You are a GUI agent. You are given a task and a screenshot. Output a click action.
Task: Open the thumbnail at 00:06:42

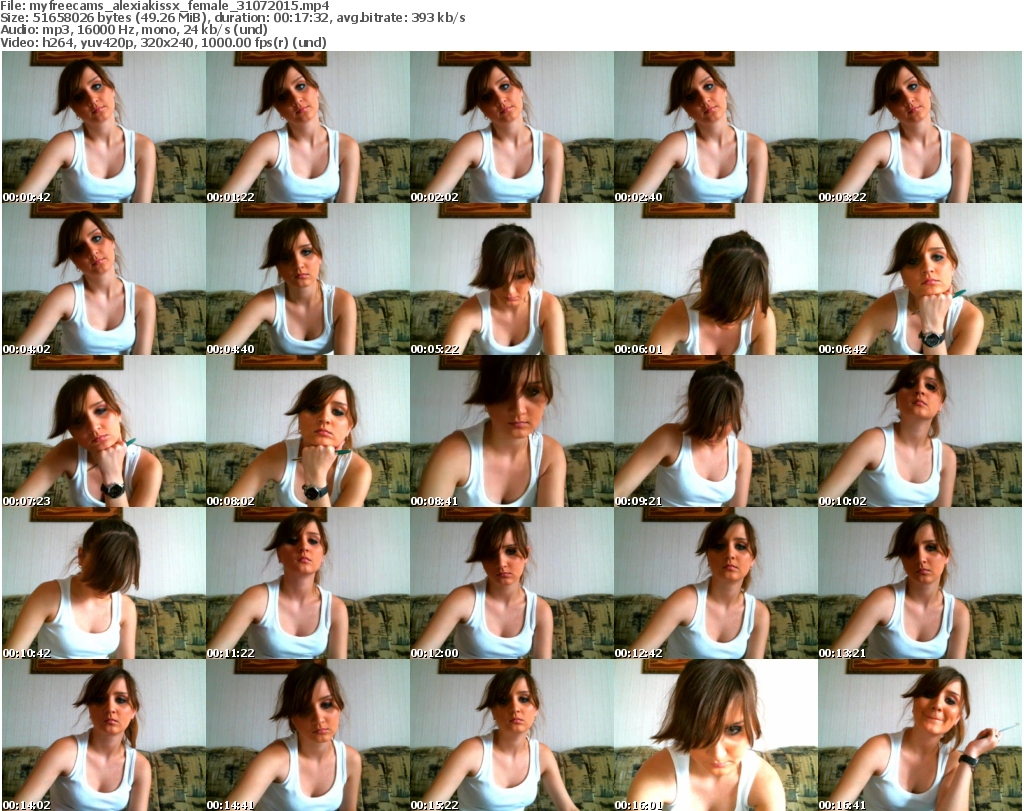pos(920,279)
